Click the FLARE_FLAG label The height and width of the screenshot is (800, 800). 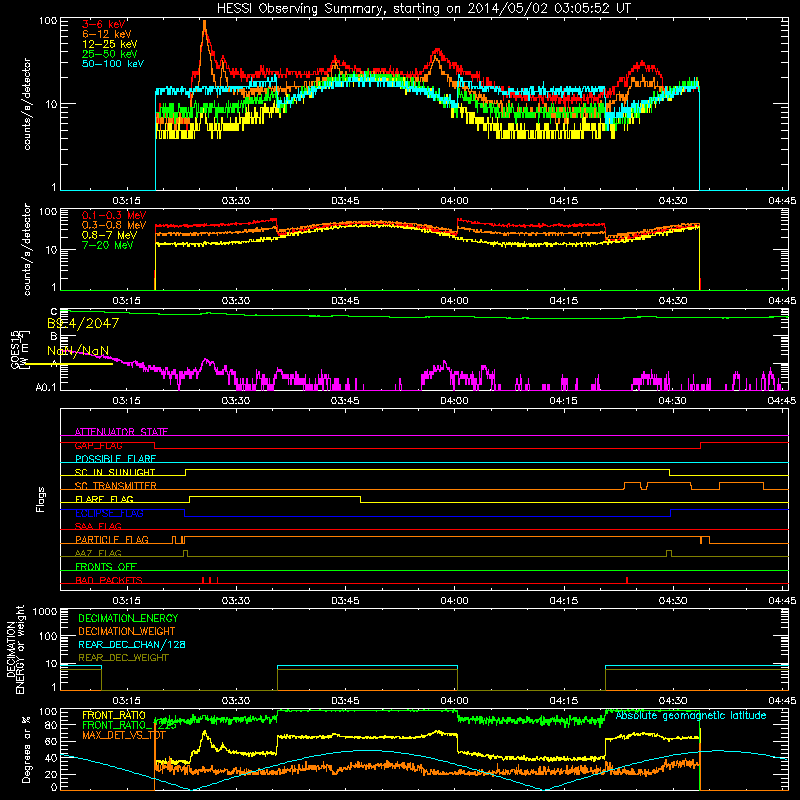[x=104, y=499]
